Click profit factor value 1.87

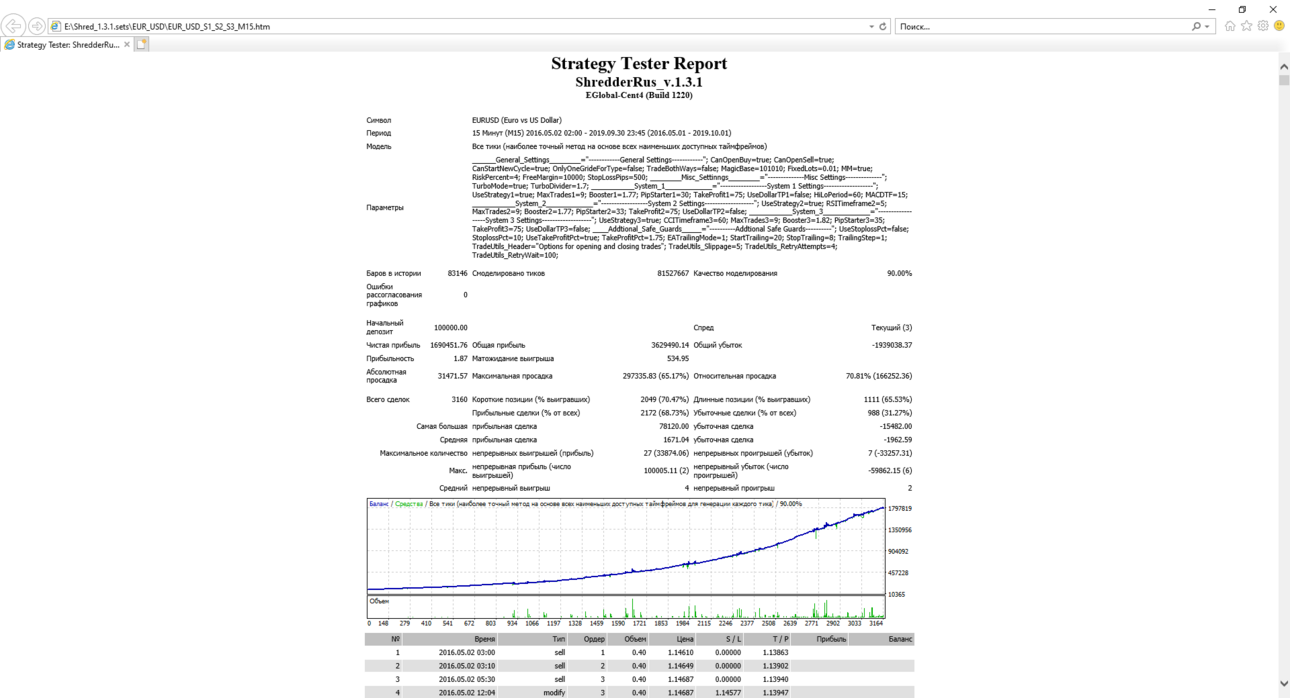(x=461, y=358)
